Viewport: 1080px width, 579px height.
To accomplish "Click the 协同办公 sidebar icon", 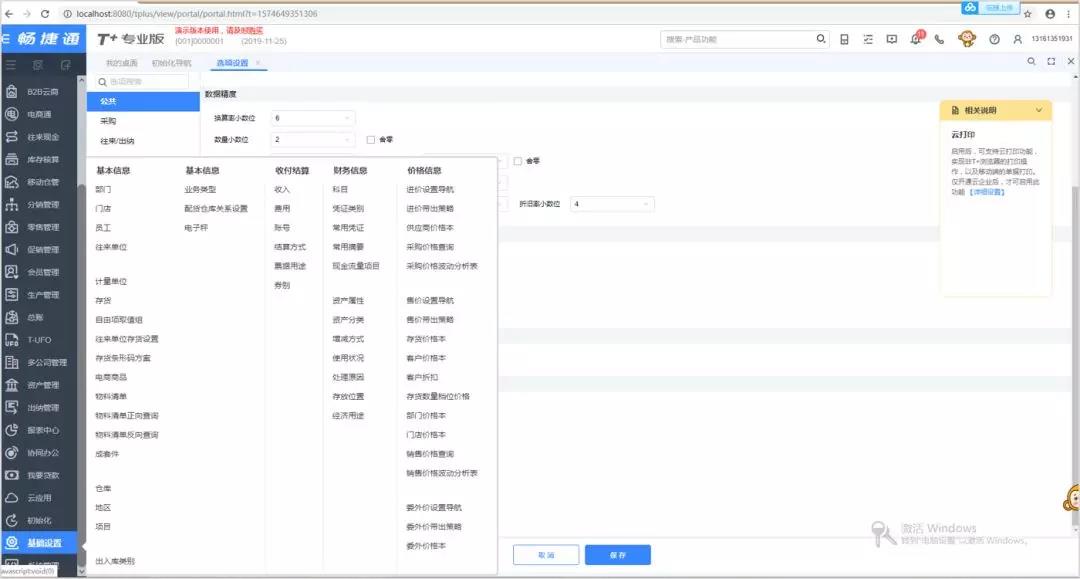I will (12, 452).
